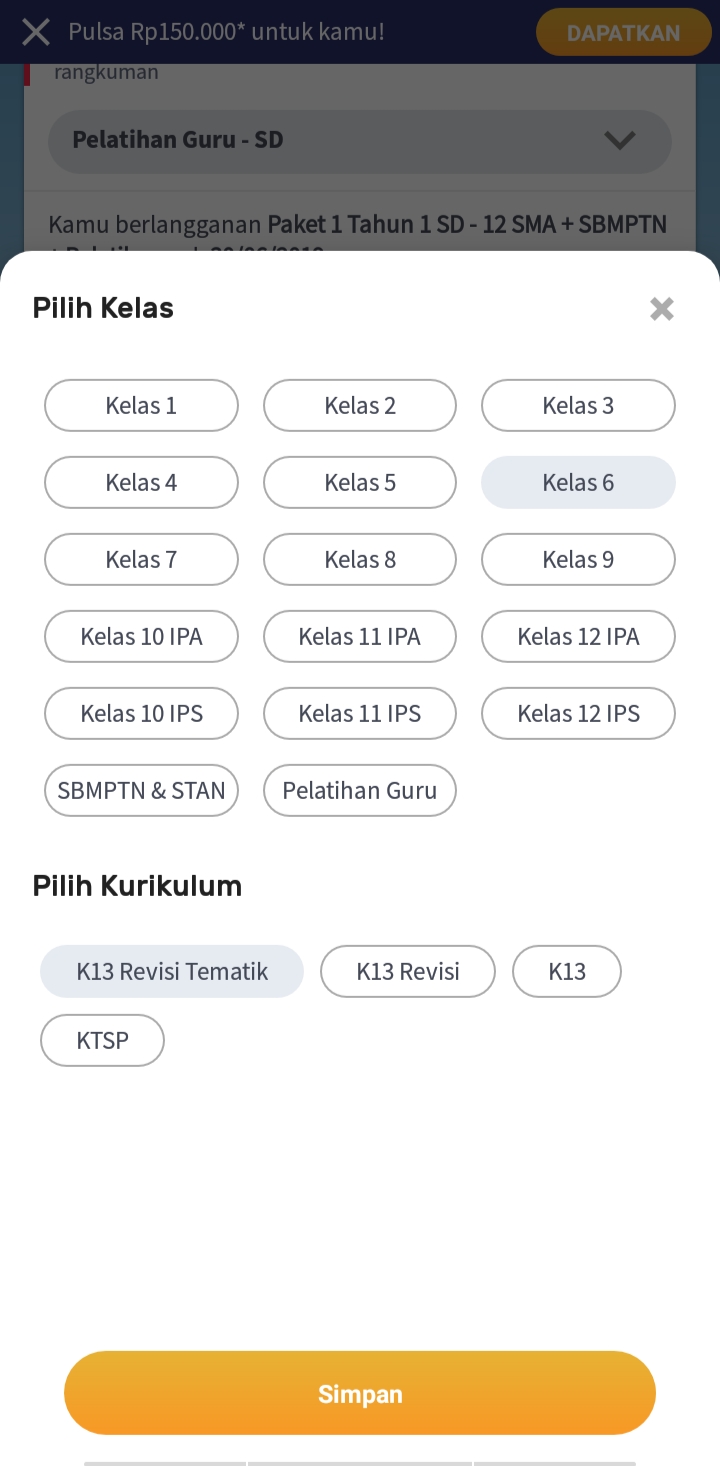Choose K13 Revisi Tematik curriculum
Viewport: 720px width, 1466px height.
click(x=172, y=971)
